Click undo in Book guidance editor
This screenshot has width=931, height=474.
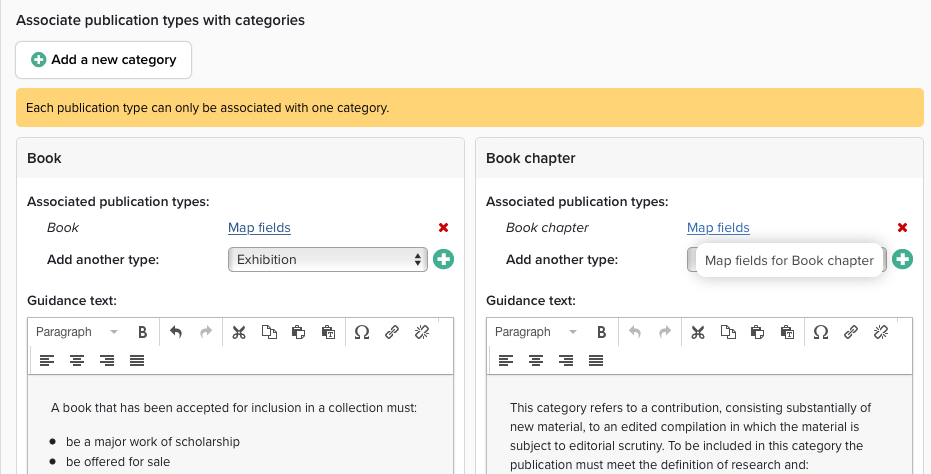coord(176,332)
